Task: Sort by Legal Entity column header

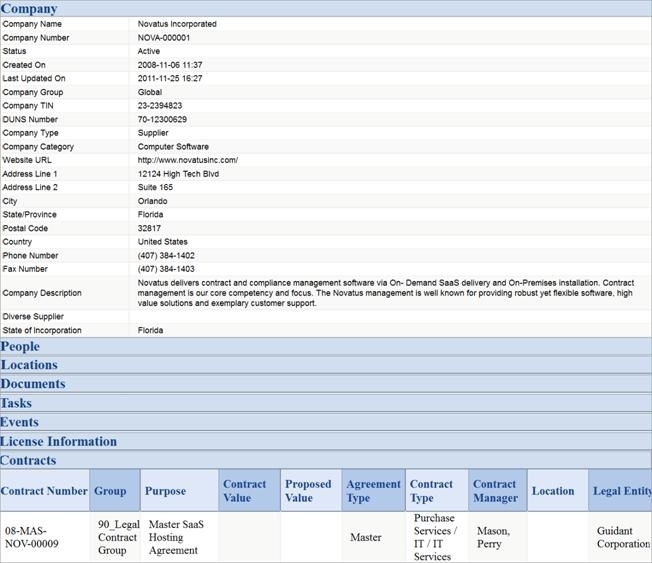Action: [x=622, y=491]
